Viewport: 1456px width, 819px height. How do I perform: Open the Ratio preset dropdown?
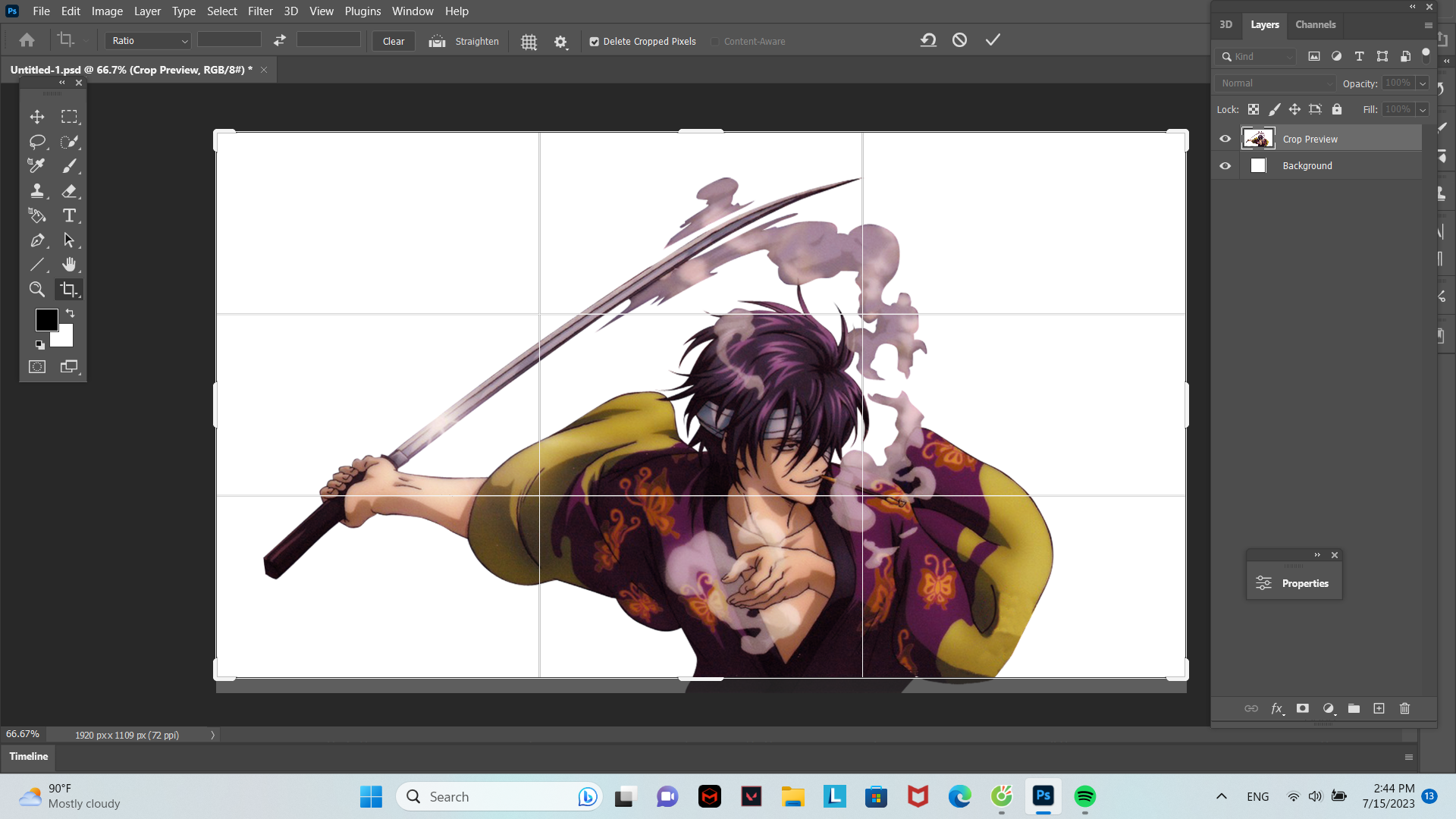[148, 41]
